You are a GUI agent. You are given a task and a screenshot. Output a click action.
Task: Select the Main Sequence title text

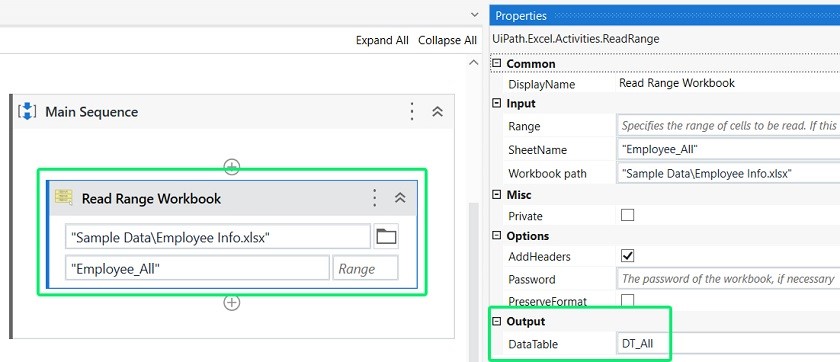click(x=92, y=112)
